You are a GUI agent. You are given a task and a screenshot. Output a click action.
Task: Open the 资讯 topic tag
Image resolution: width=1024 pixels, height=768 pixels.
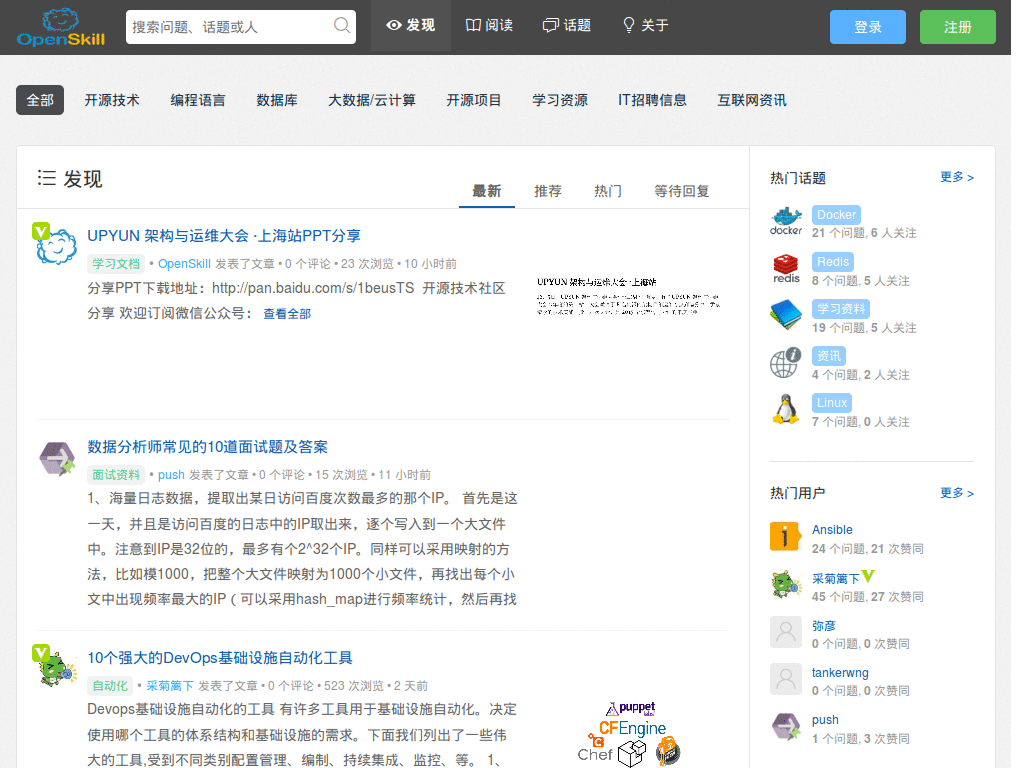click(829, 356)
